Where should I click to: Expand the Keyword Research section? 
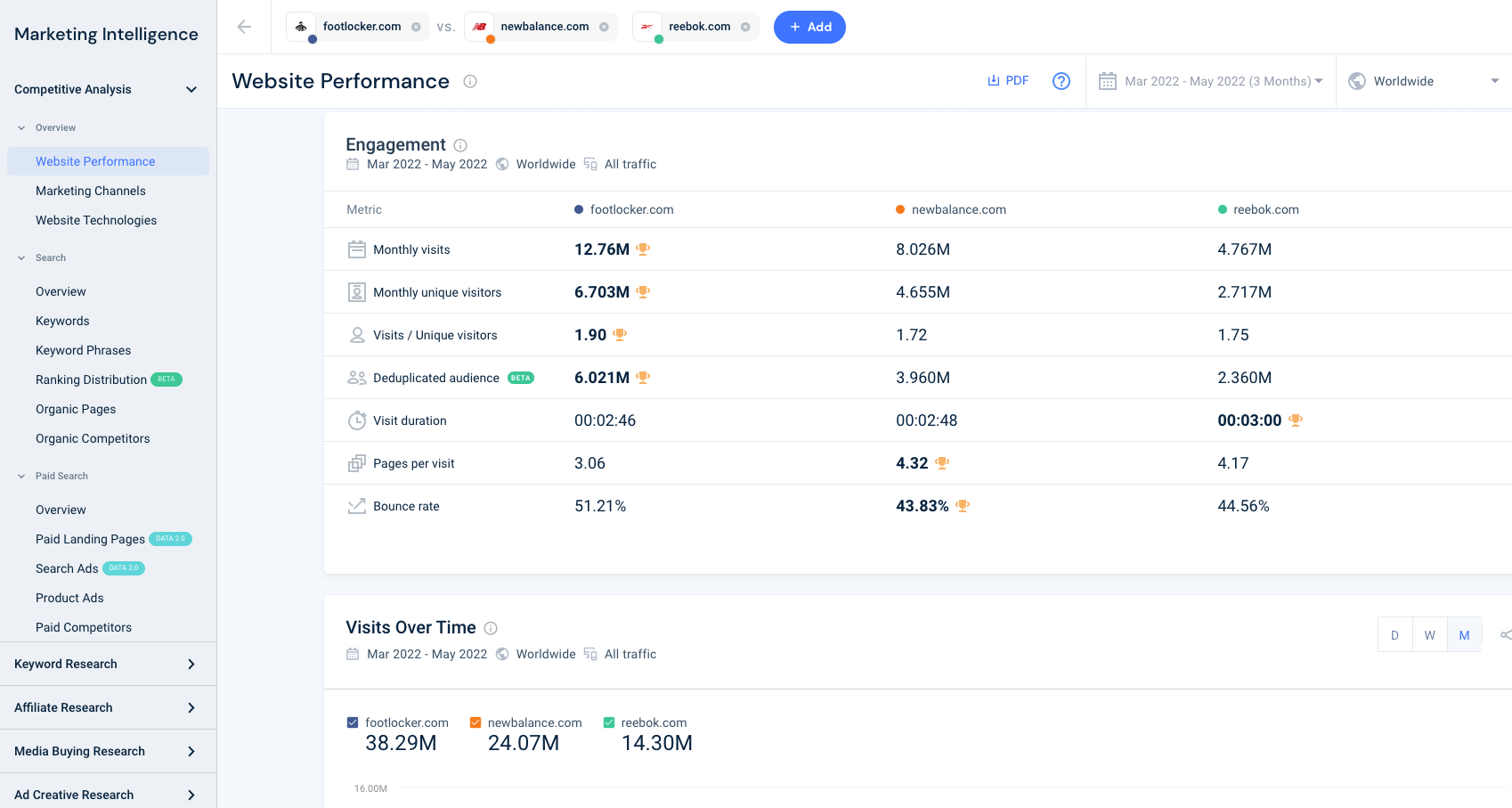coord(108,664)
